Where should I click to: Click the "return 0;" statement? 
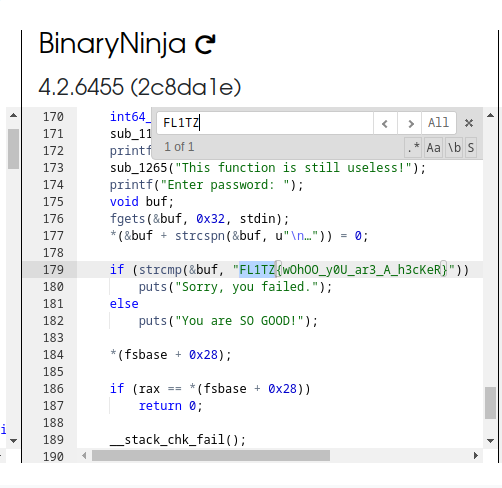coord(170,406)
